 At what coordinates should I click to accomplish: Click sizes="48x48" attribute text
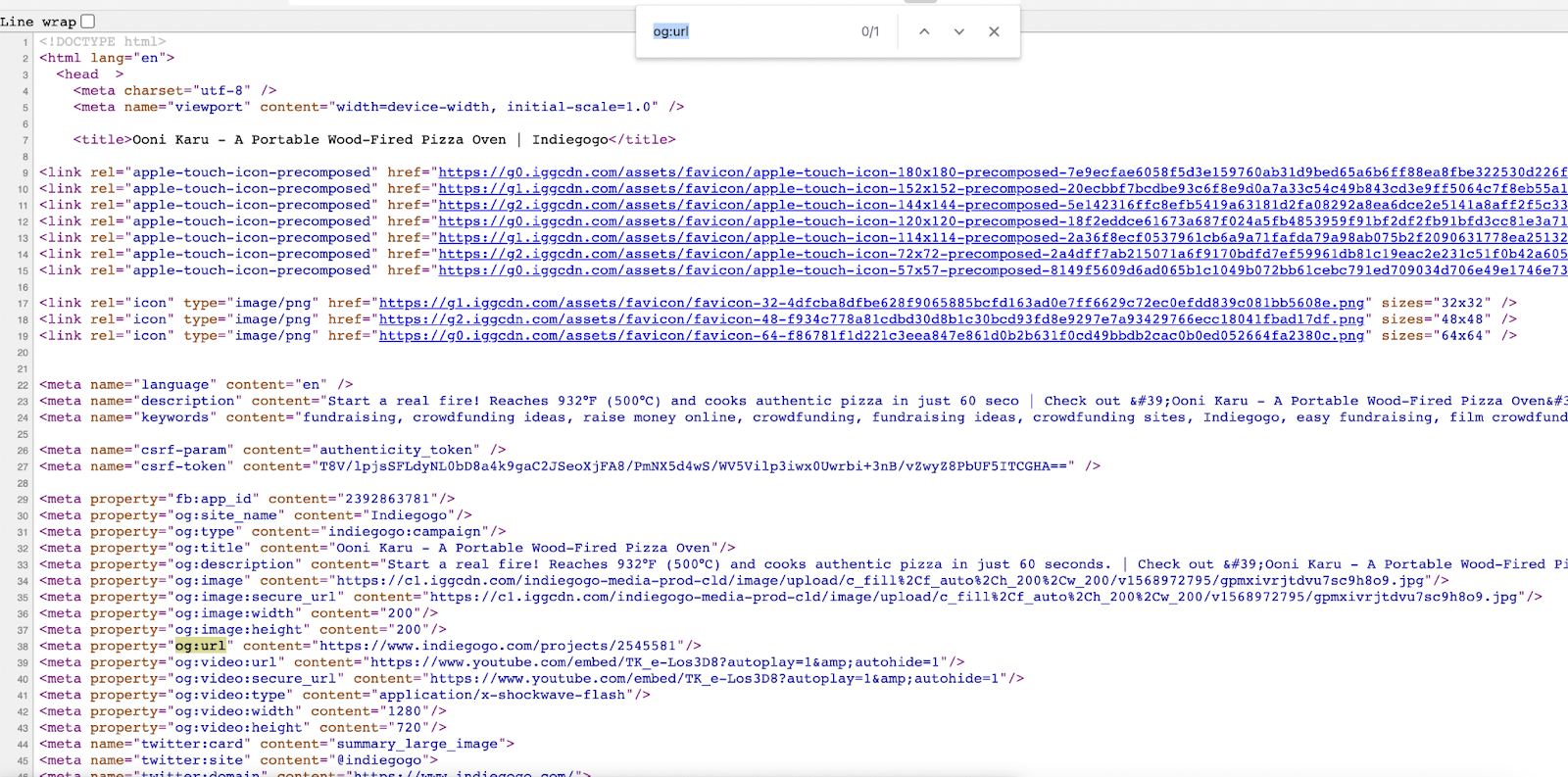(x=1437, y=319)
